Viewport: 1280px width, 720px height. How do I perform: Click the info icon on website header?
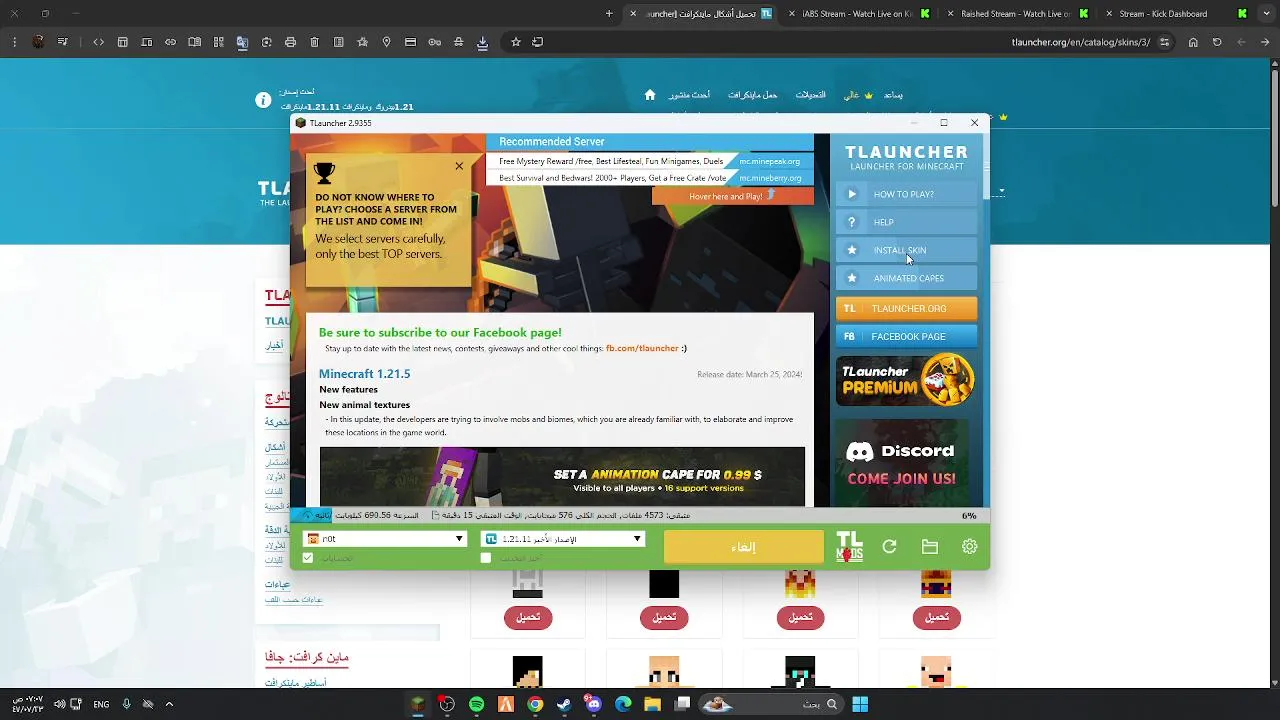click(263, 100)
